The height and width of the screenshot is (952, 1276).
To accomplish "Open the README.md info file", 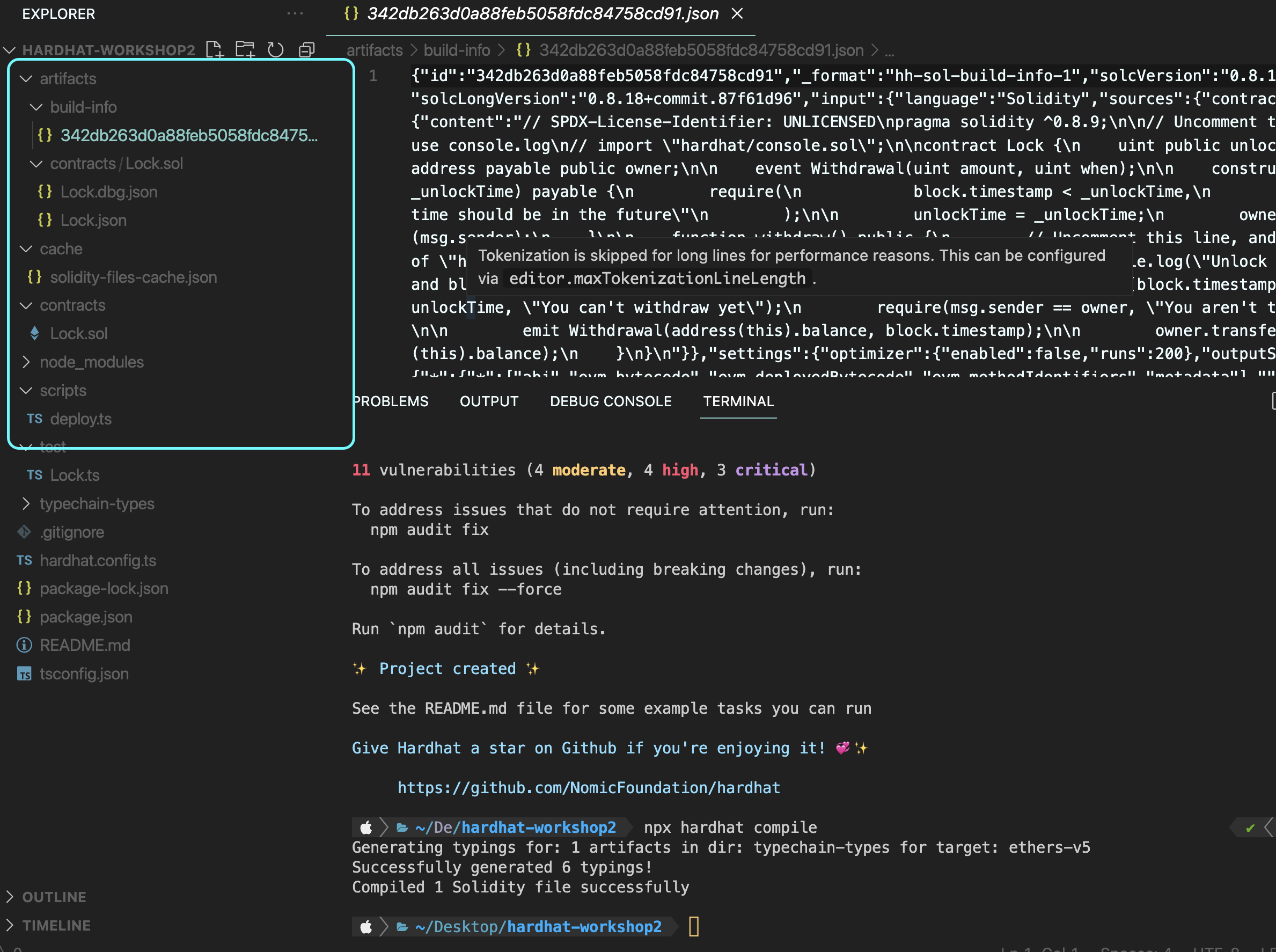I will 85,646.
